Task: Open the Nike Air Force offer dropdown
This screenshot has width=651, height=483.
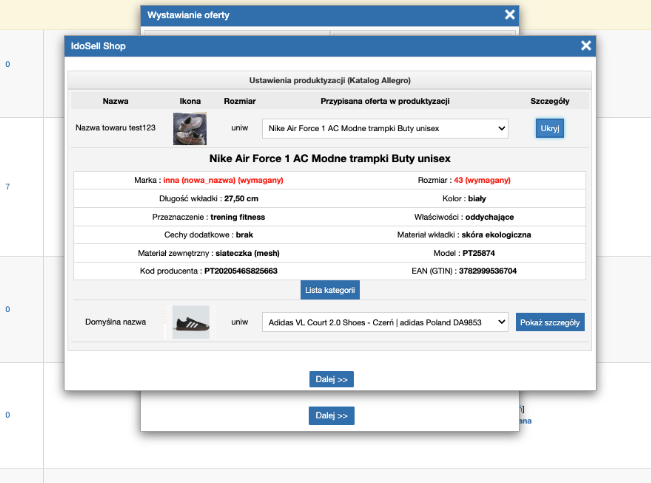Action: coord(385,128)
